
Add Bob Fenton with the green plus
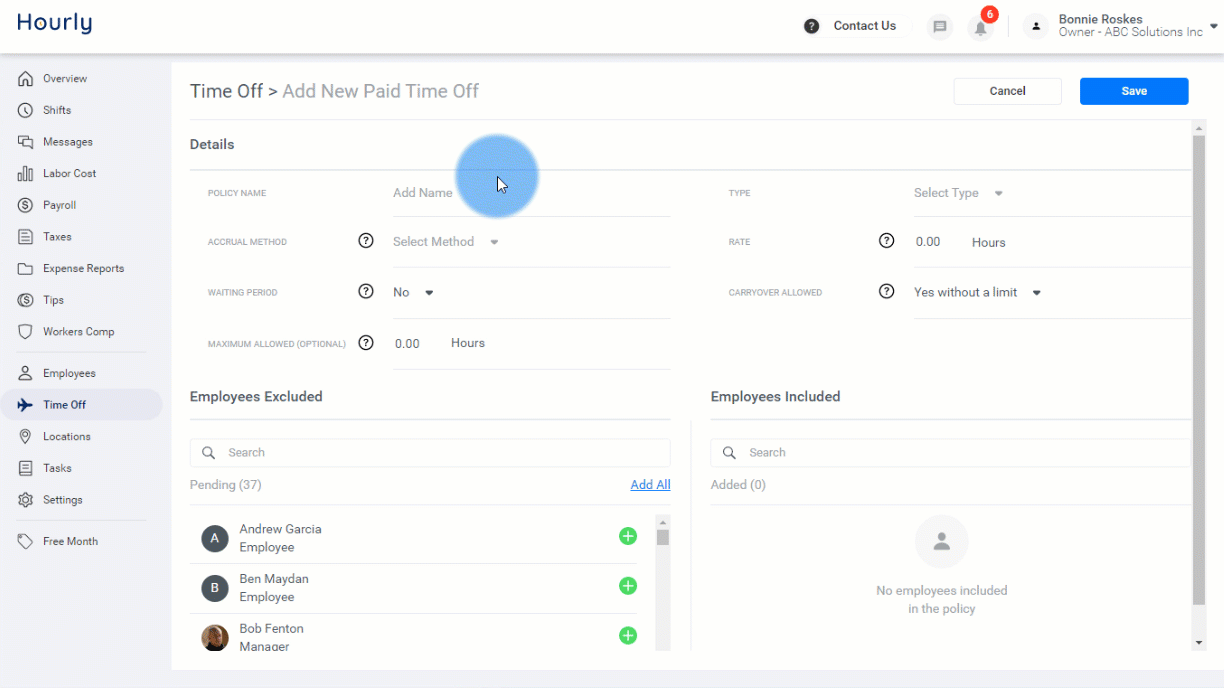[x=628, y=635]
